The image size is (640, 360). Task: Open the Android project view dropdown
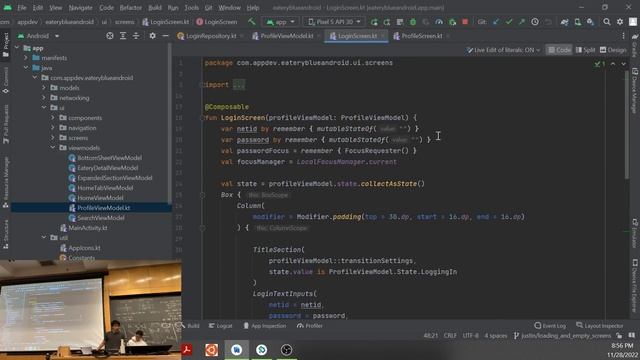[x=39, y=36]
